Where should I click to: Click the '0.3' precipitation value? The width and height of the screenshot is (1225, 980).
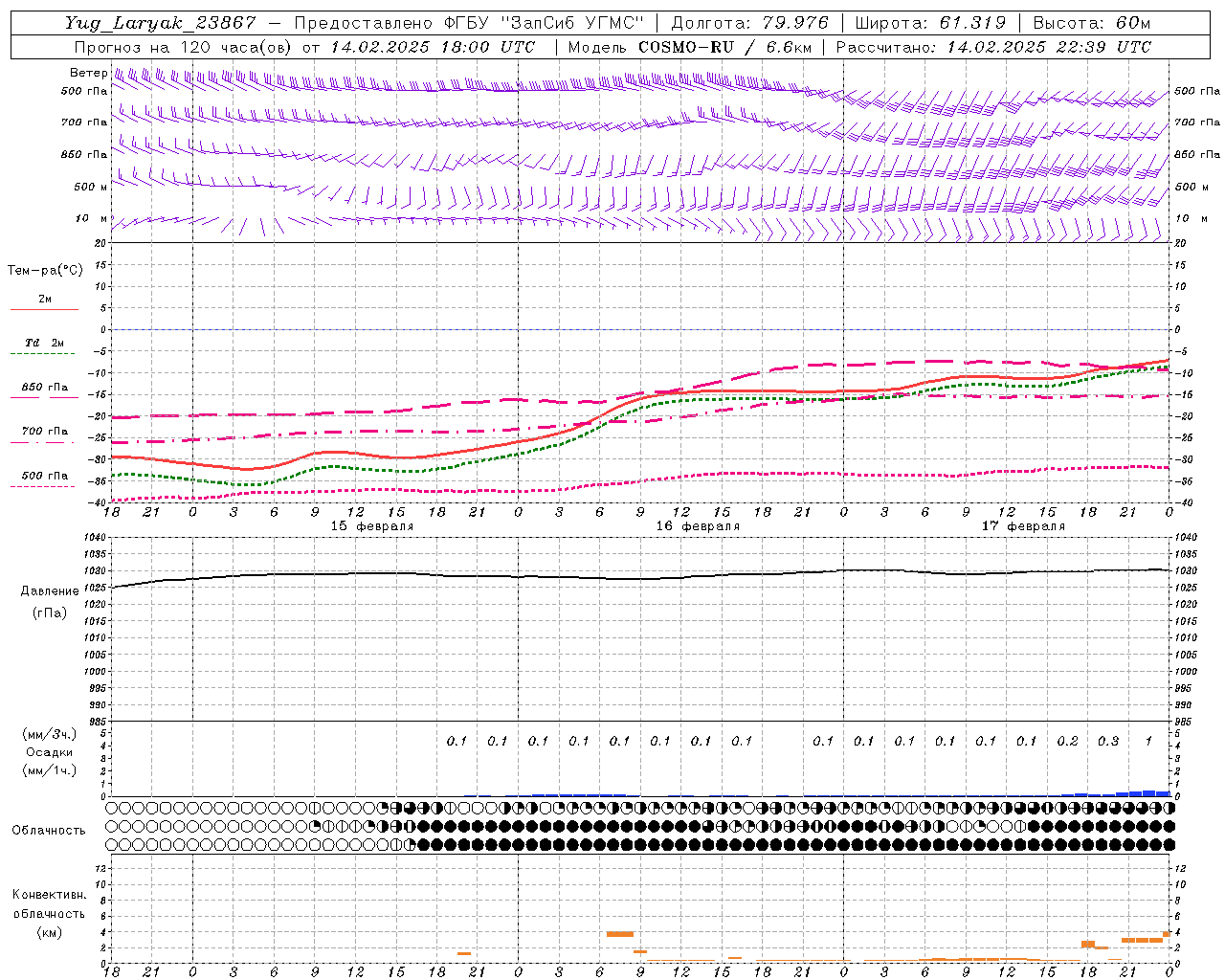[1108, 741]
